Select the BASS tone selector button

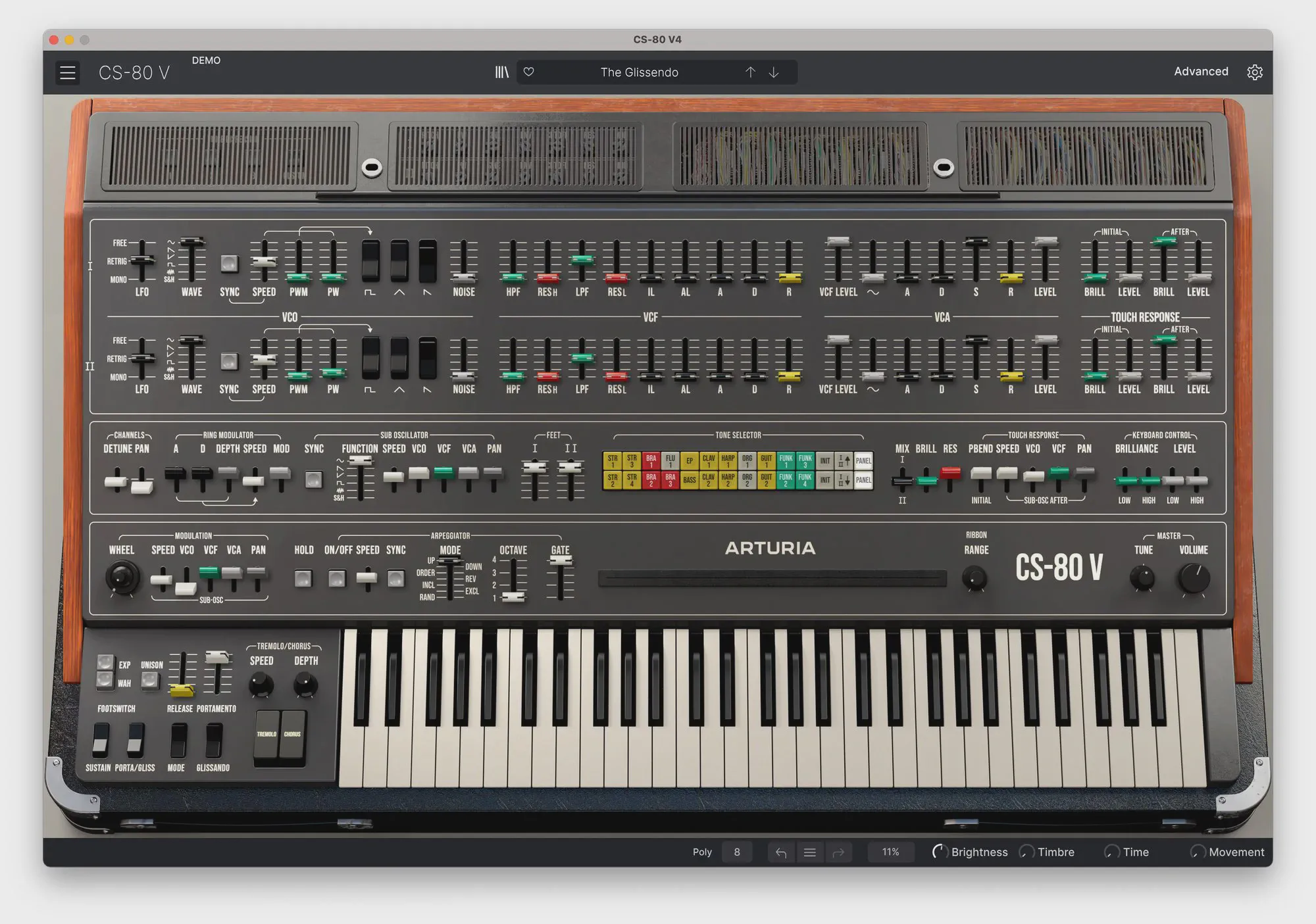click(x=689, y=480)
